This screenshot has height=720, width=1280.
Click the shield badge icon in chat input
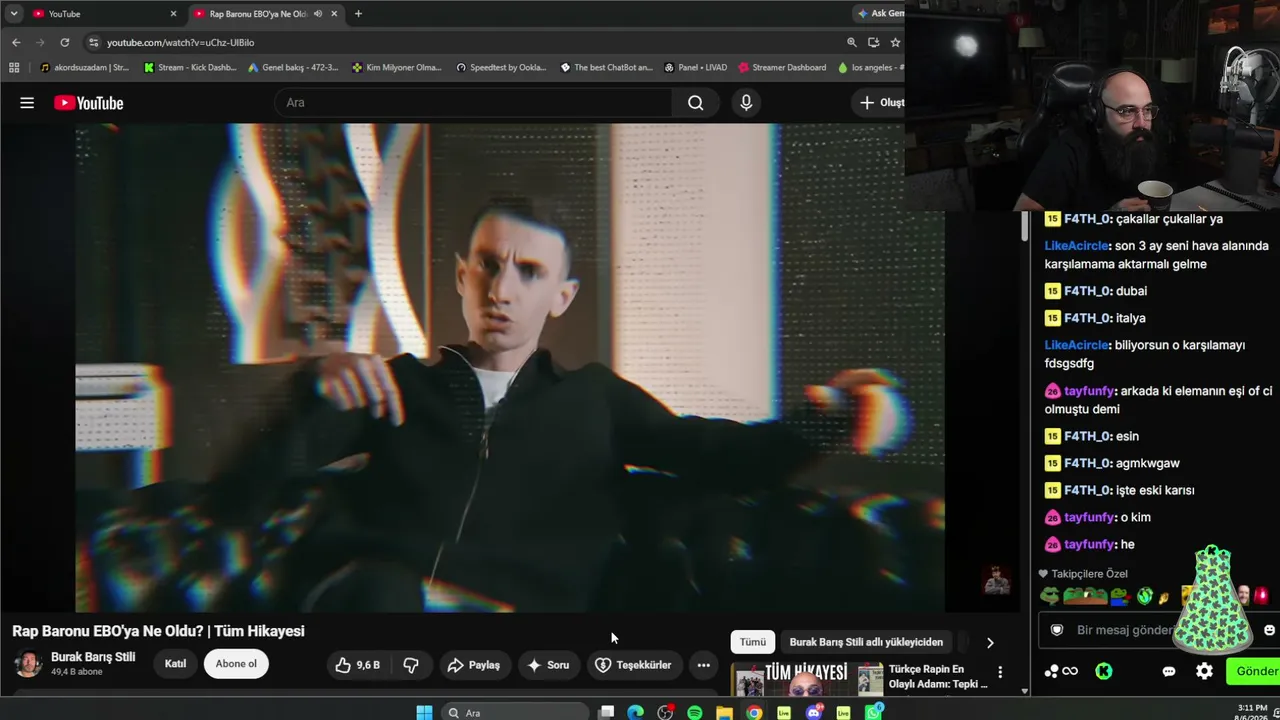click(x=1057, y=630)
